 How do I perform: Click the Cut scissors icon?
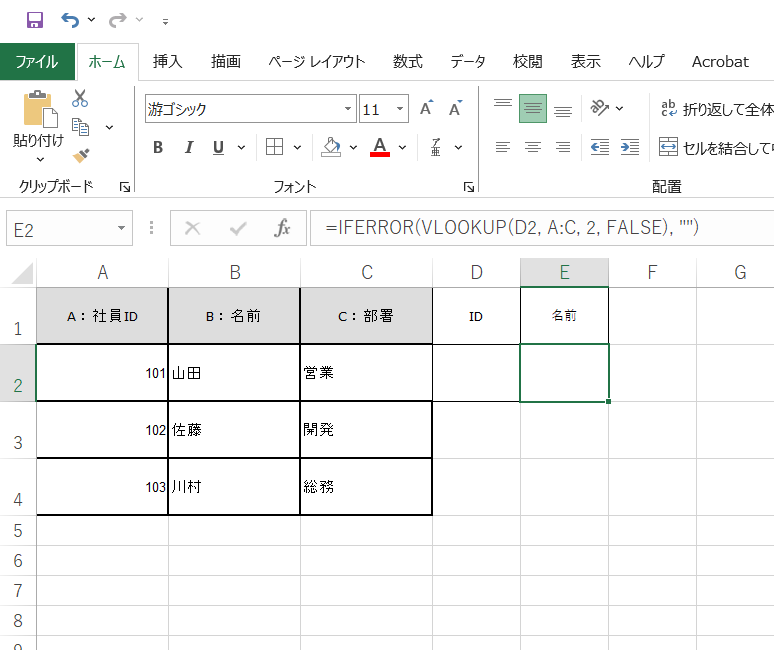[x=80, y=98]
